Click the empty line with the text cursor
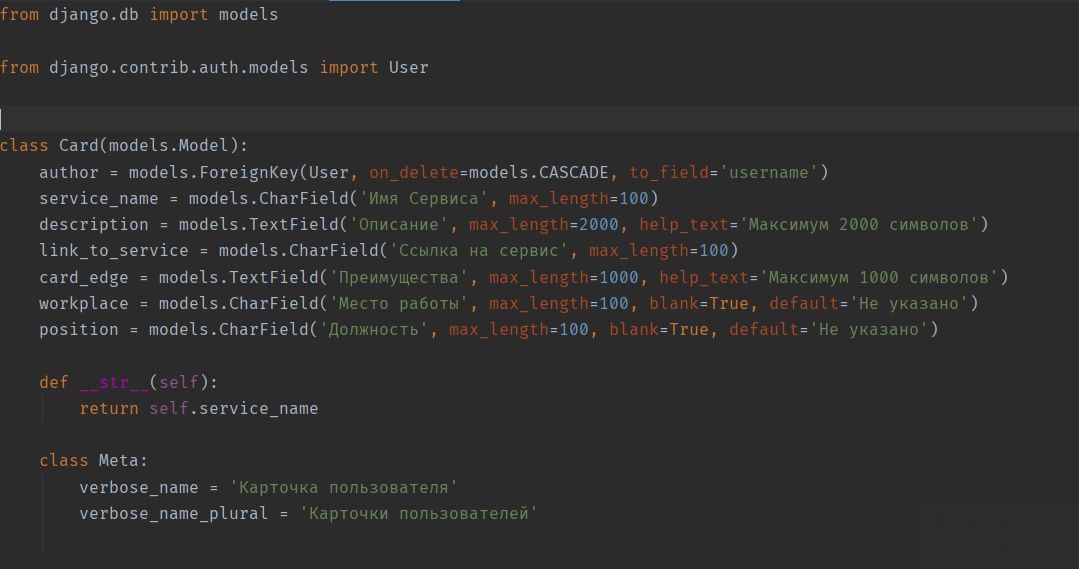Image resolution: width=1079 pixels, height=569 pixels. [x=540, y=119]
